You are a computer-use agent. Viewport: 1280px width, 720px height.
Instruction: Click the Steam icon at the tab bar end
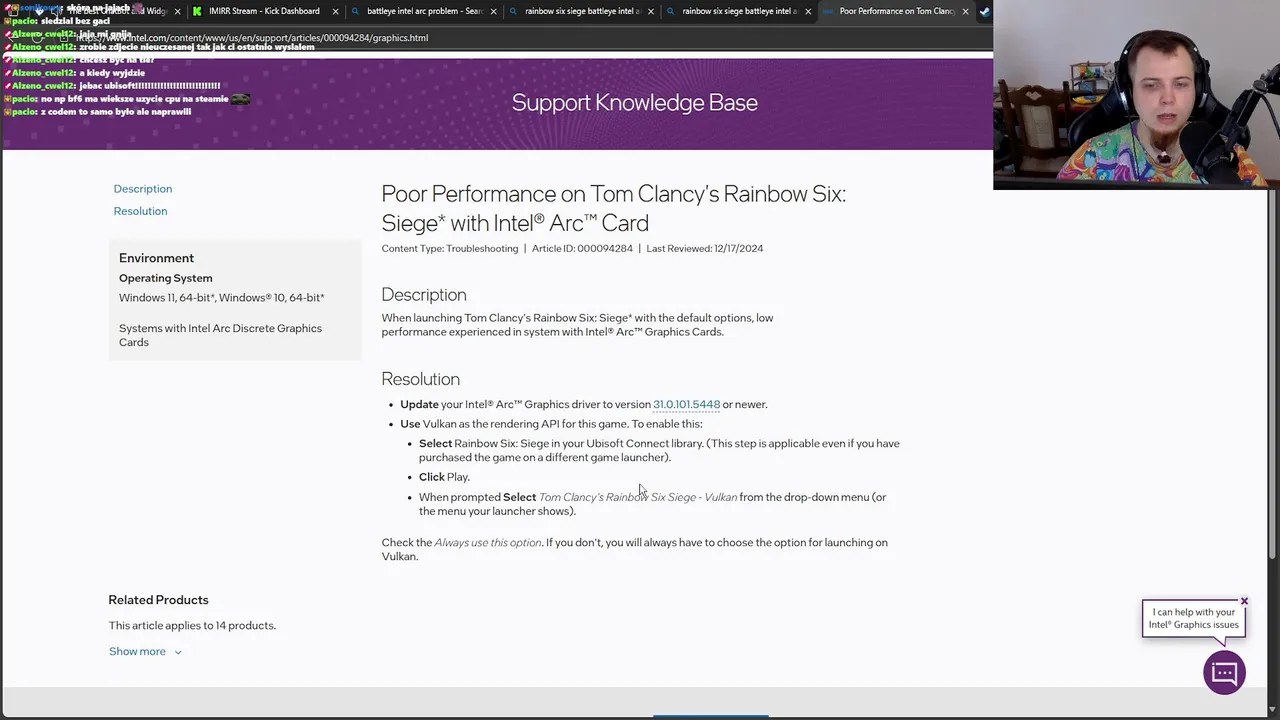tap(985, 11)
